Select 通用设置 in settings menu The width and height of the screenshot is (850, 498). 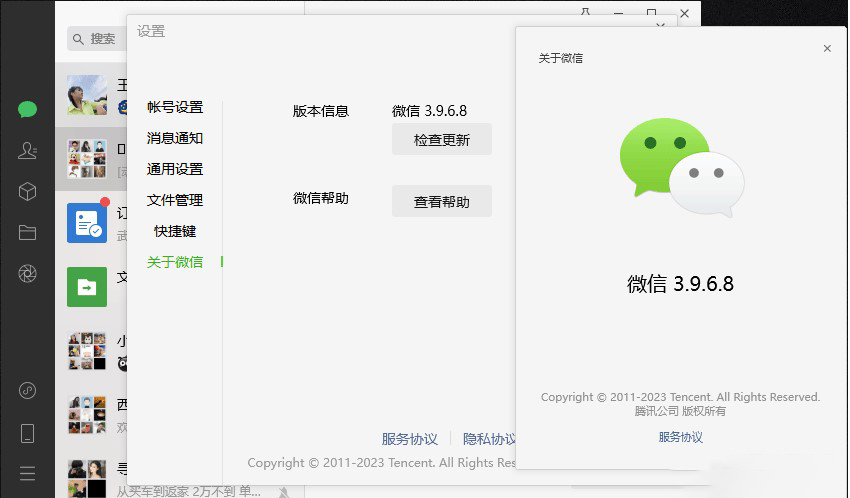point(175,169)
